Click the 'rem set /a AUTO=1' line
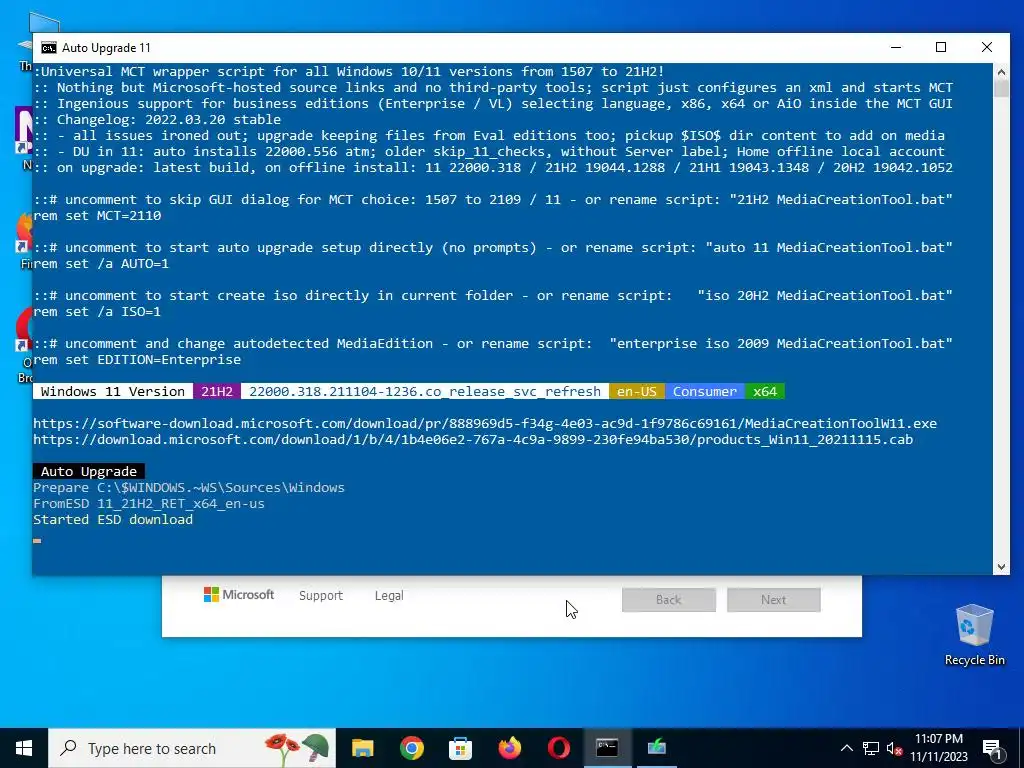This screenshot has width=1024, height=768. click(x=101, y=263)
